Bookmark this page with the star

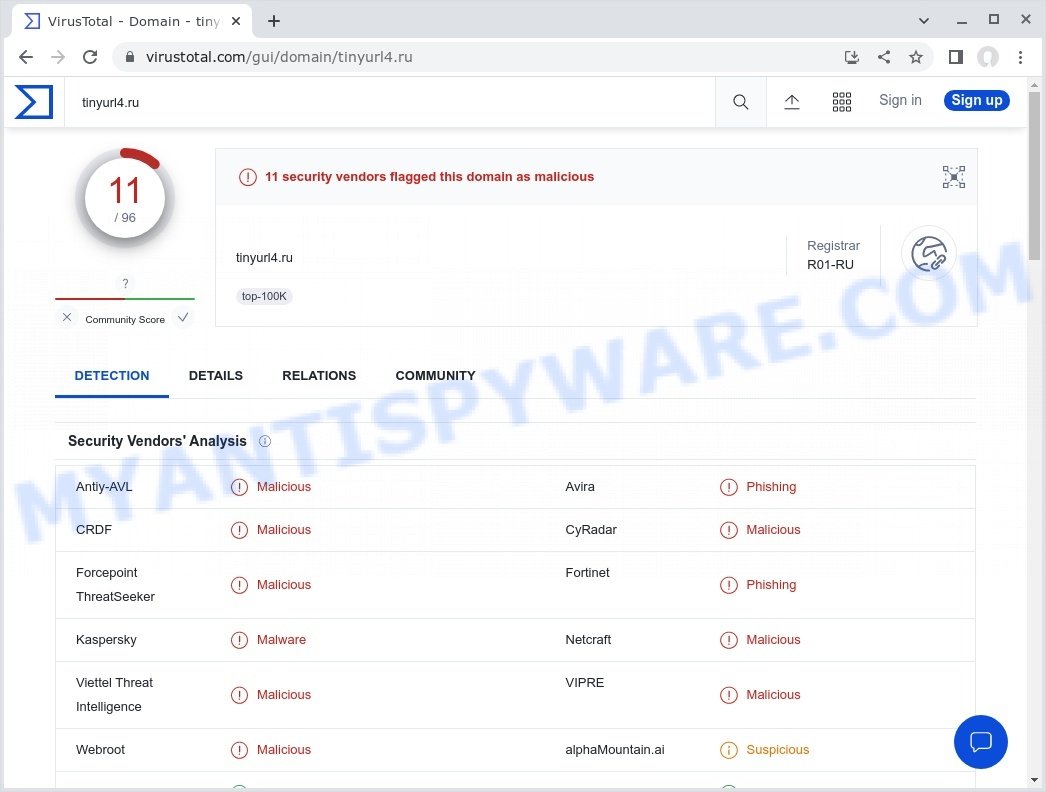[916, 57]
